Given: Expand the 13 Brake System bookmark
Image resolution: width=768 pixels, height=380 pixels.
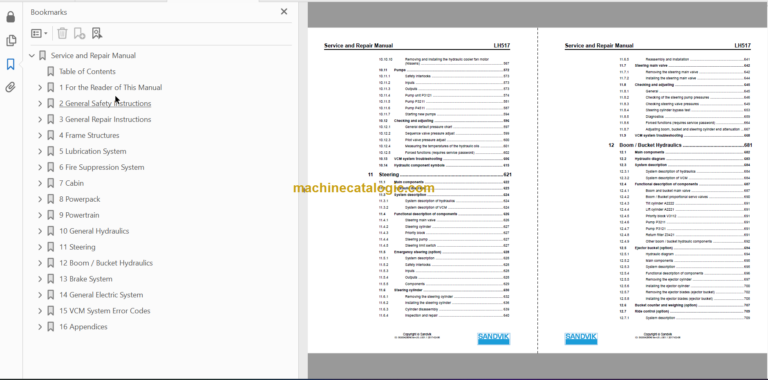Looking at the screenshot, I should (x=40, y=279).
